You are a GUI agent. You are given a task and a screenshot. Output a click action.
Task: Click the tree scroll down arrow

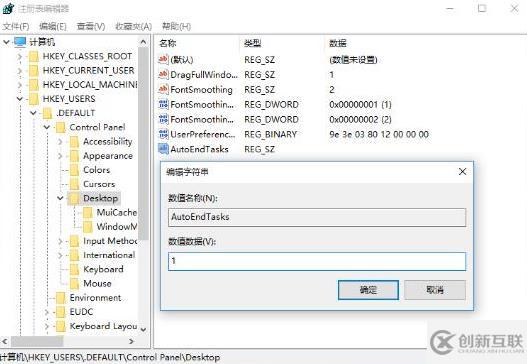tap(143, 329)
